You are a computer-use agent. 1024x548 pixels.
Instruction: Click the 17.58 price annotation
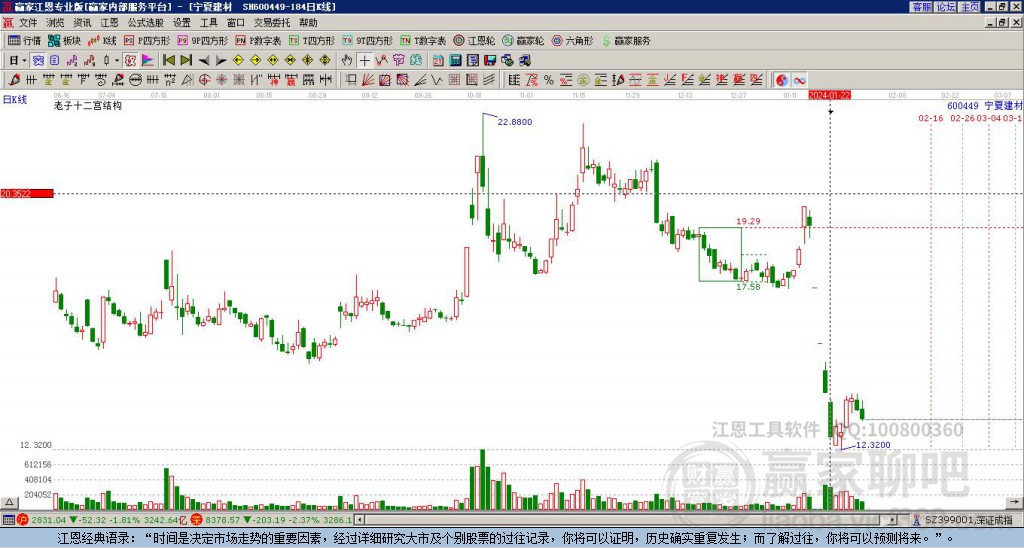pos(748,287)
